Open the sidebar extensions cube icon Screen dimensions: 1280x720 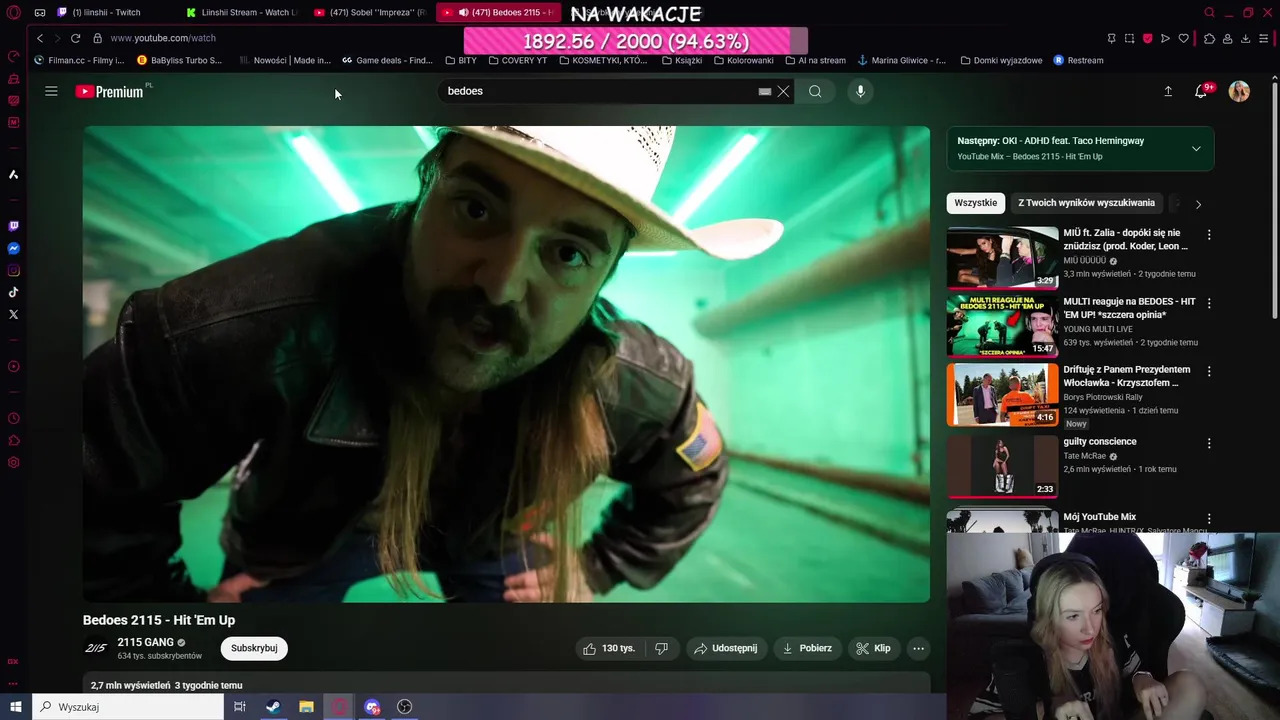pos(13,441)
